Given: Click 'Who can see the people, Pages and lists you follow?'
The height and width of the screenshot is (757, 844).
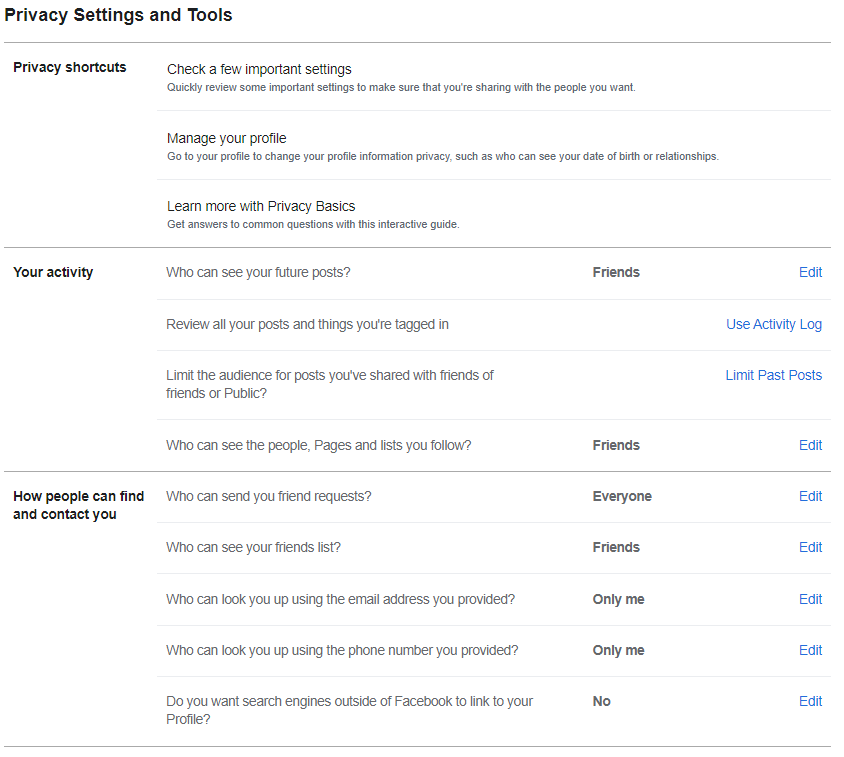Looking at the screenshot, I should (x=319, y=445).
